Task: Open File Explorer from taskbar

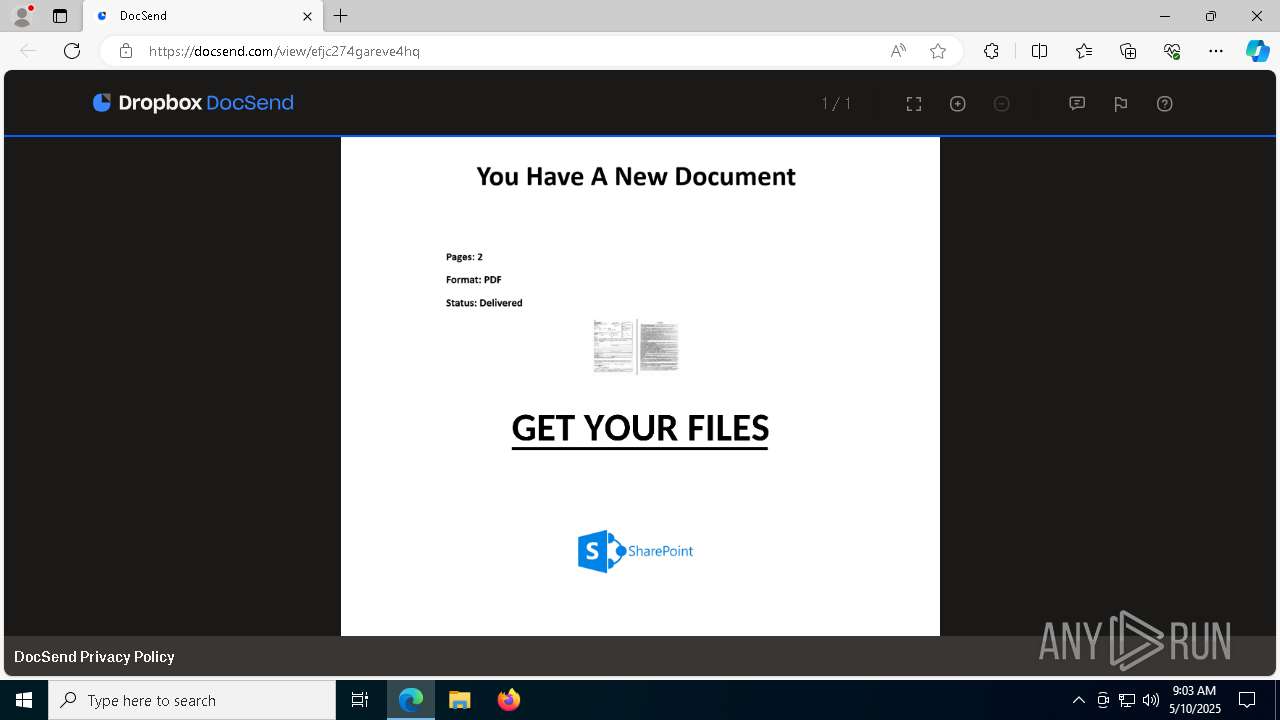Action: tap(459, 700)
